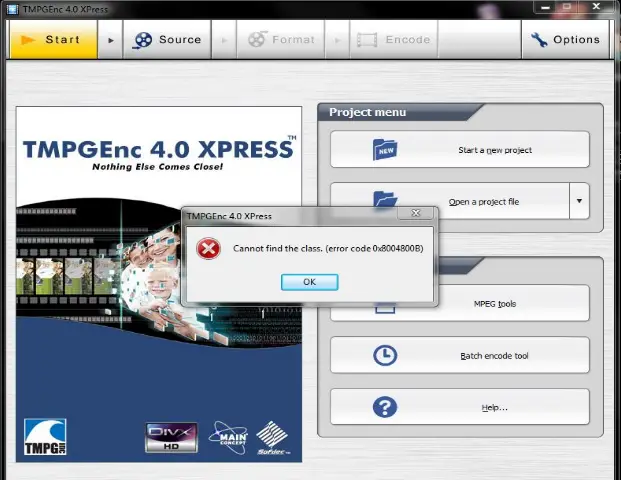Viewport: 621px width, 480px height.
Task: Click the Batch encode tool clock icon
Action: click(x=384, y=355)
